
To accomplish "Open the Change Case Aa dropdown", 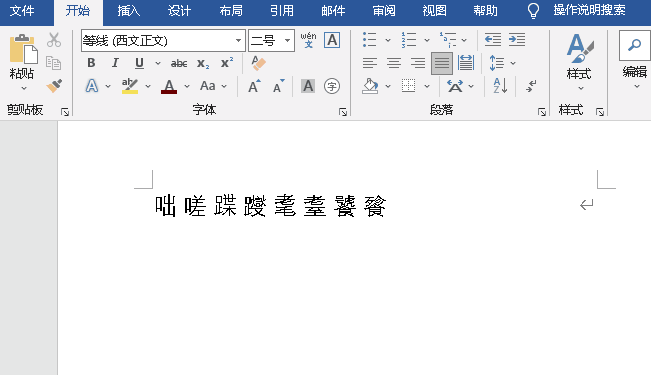I will [x=213, y=86].
